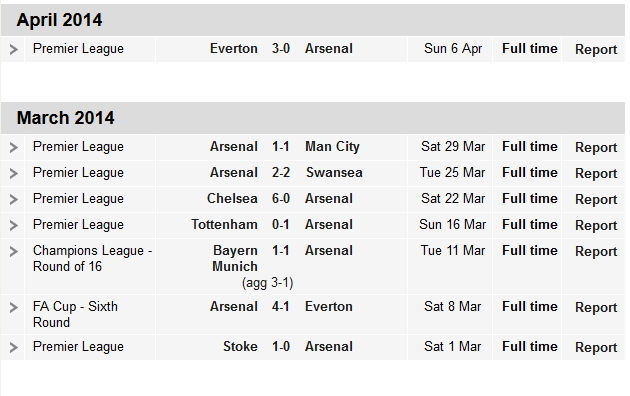Expand the Tottenham 0-1 Arsenal row arrow
The image size is (630, 396).
(13, 226)
